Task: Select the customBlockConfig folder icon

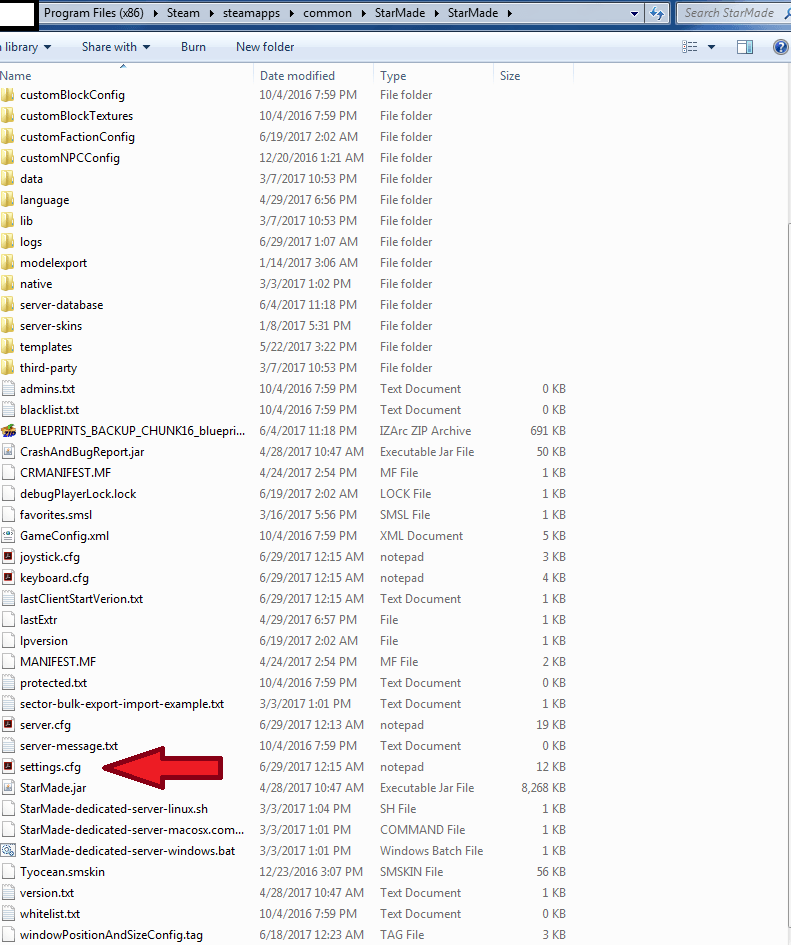Action: click(x=9, y=95)
